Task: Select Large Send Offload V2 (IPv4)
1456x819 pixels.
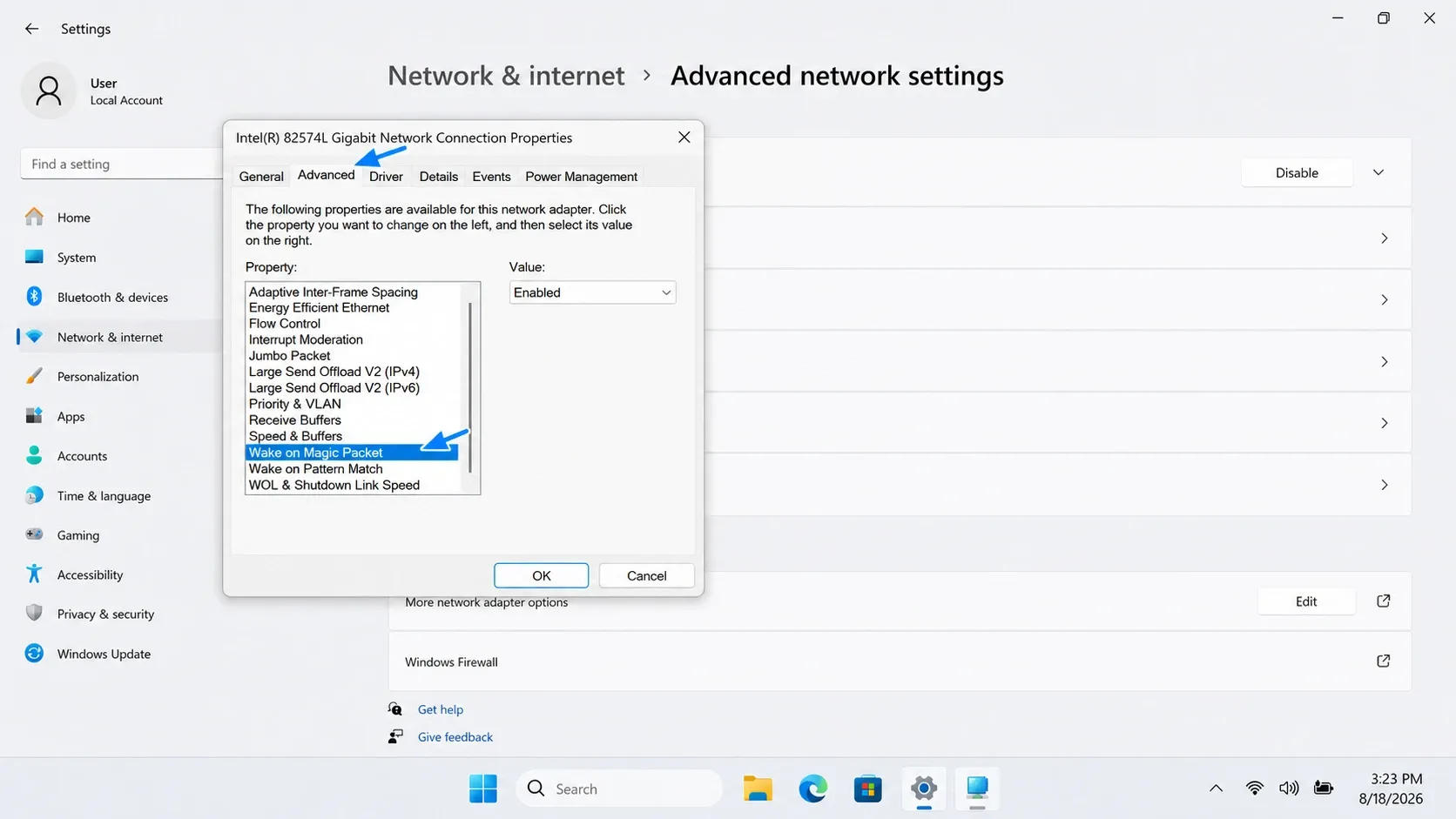Action: (x=334, y=371)
